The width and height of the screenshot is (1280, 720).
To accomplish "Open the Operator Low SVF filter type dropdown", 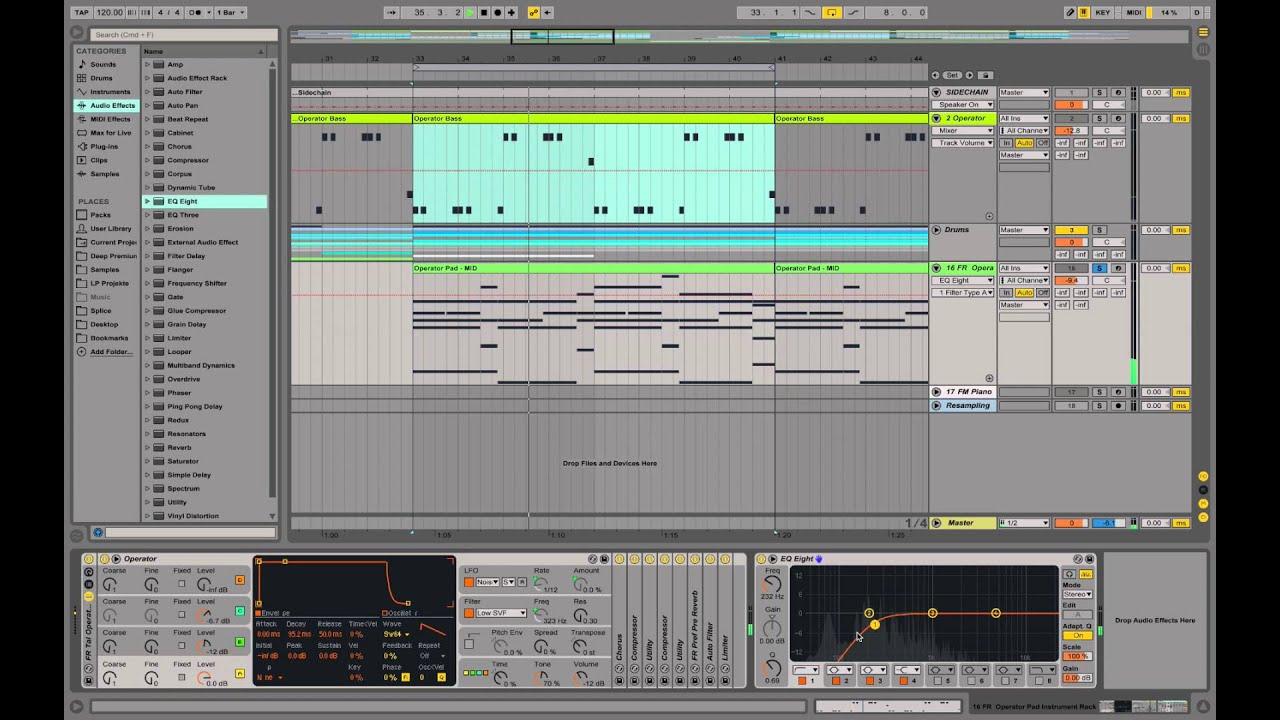I will coord(500,613).
